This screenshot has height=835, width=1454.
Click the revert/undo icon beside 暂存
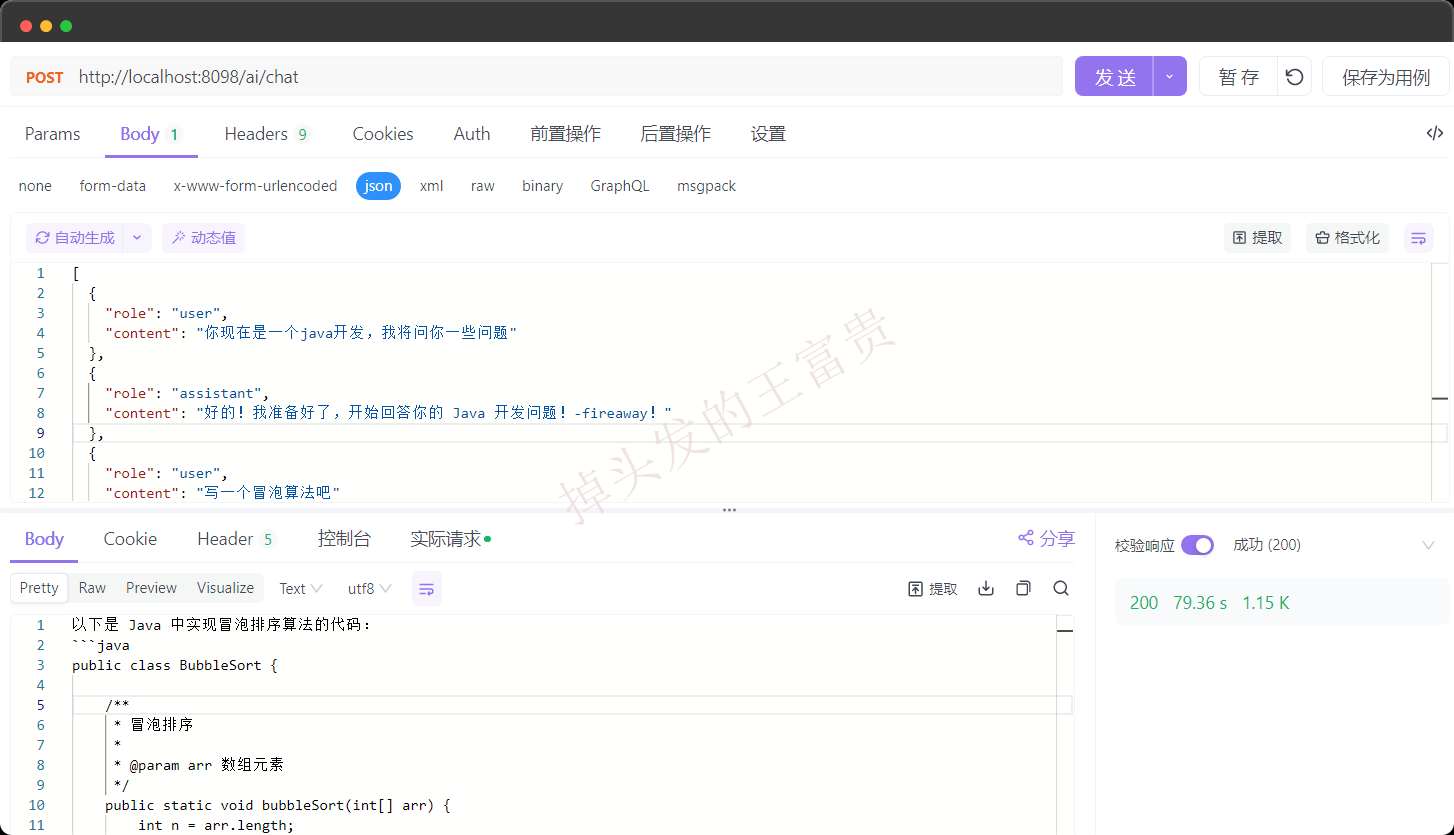(x=1294, y=77)
